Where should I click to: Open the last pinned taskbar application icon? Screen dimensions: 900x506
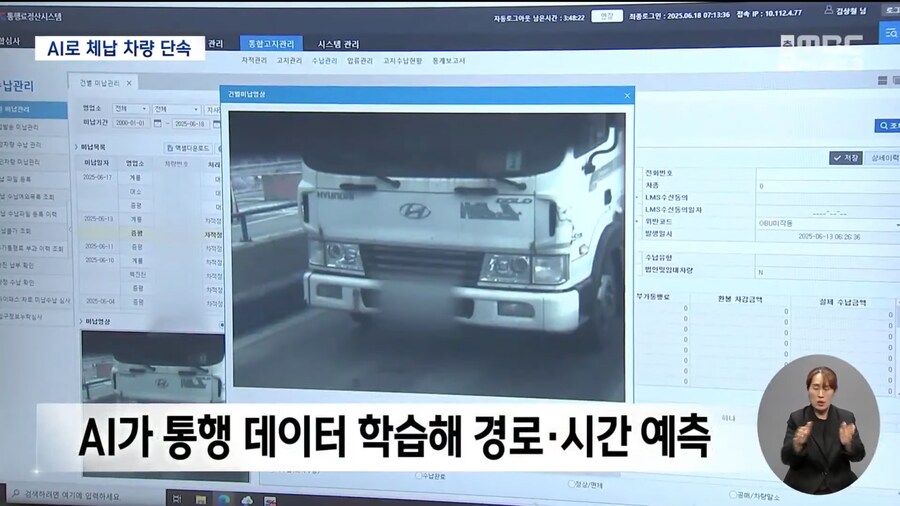pyautogui.click(x=269, y=501)
